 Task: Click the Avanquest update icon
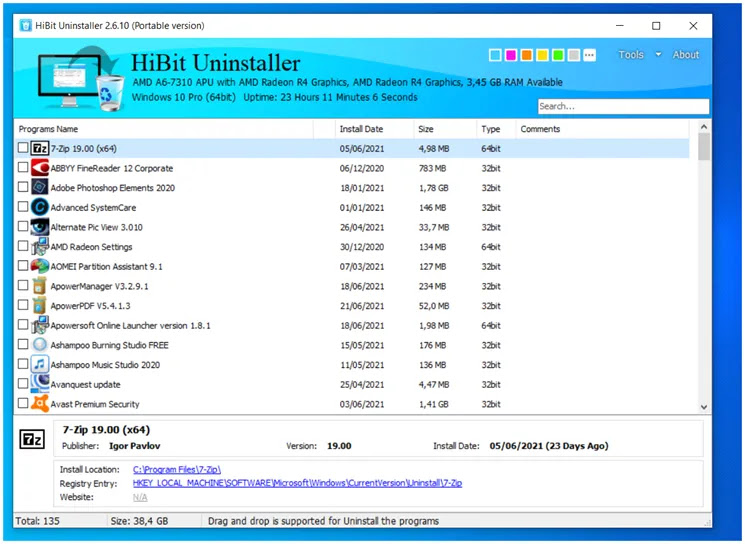40,384
